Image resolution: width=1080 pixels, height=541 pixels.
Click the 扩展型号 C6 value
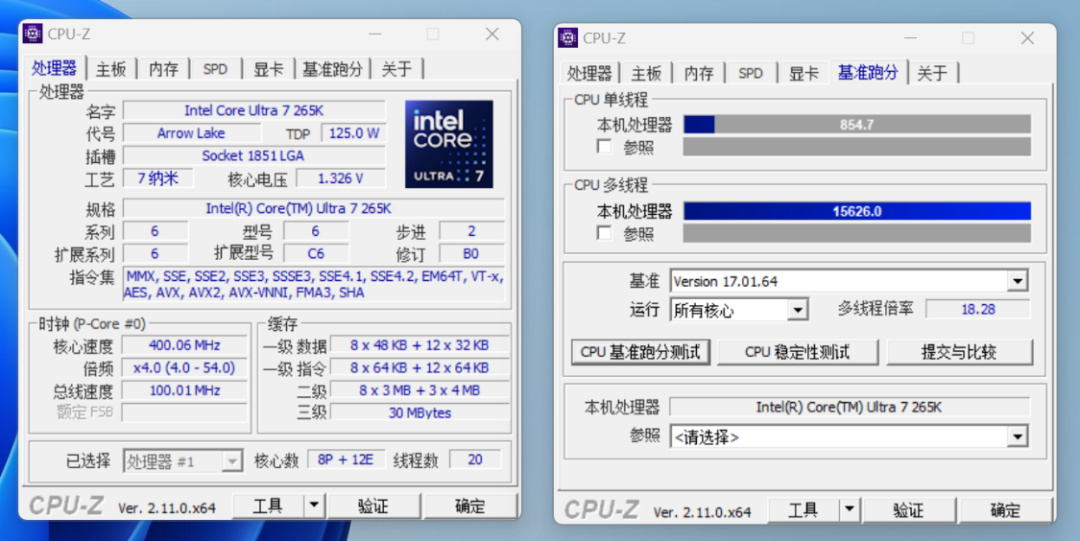(315, 254)
